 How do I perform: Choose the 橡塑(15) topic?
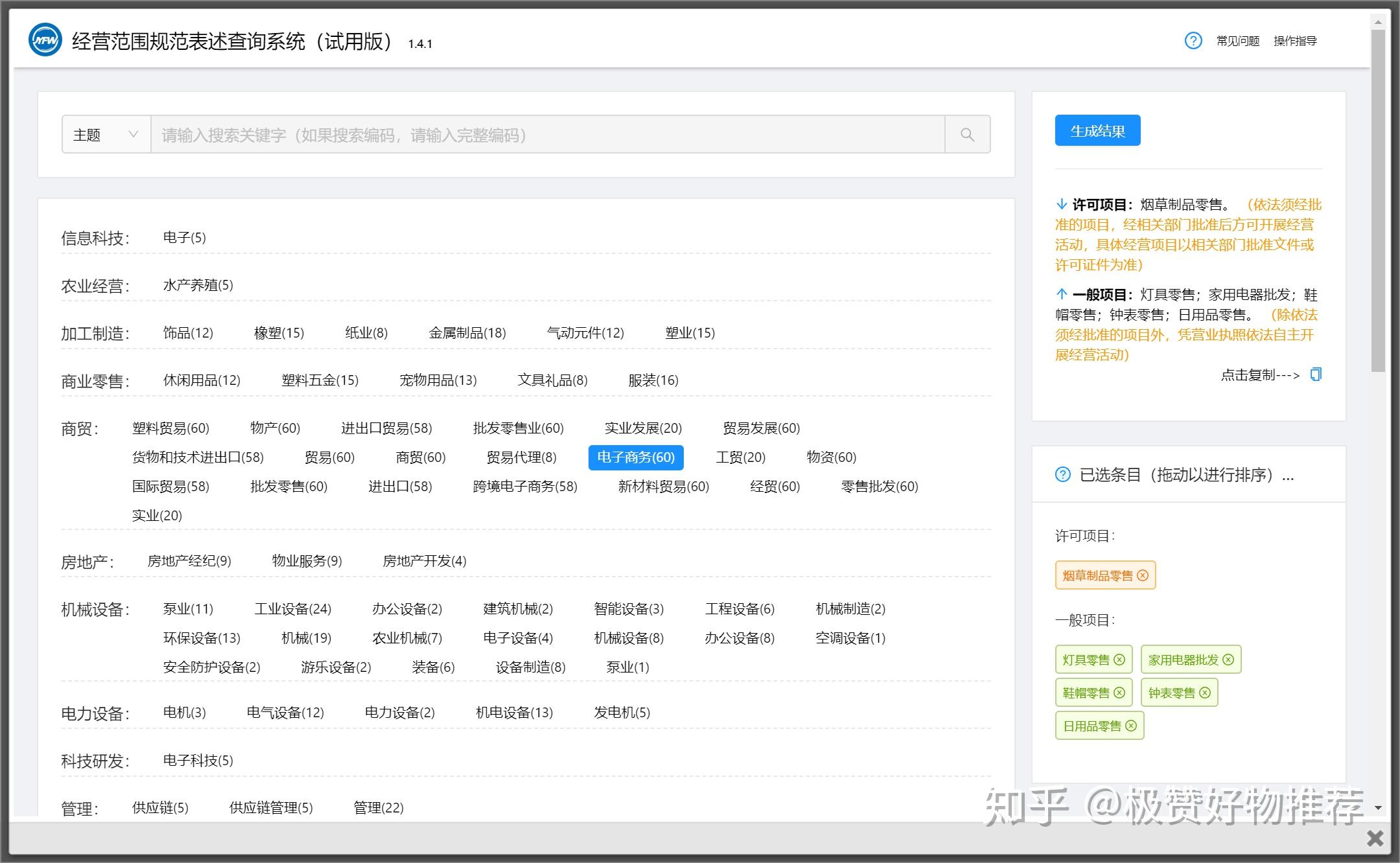tap(279, 333)
